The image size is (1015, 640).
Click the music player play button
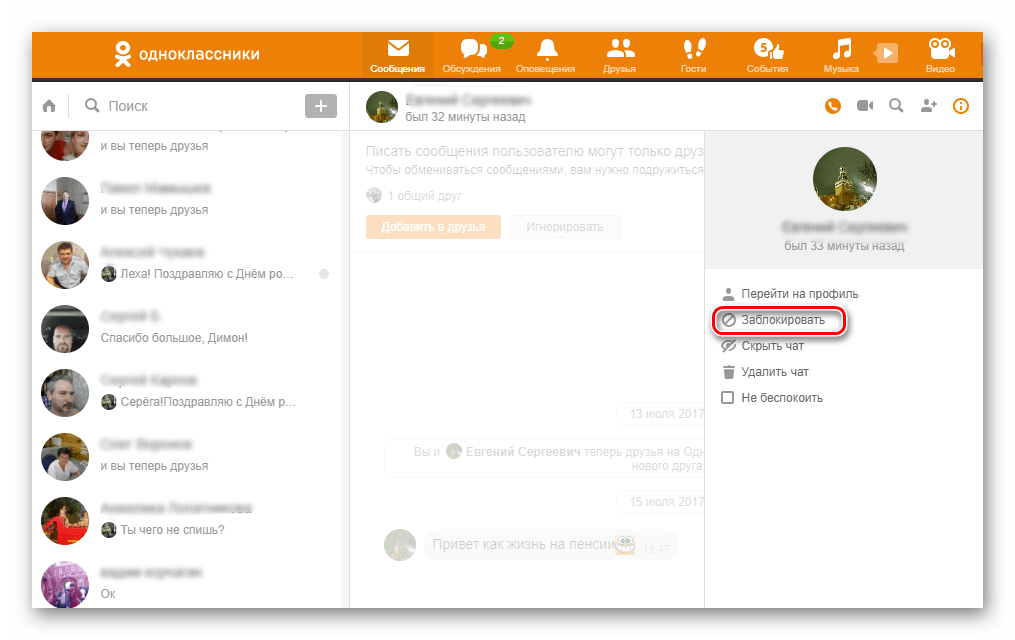click(x=886, y=52)
